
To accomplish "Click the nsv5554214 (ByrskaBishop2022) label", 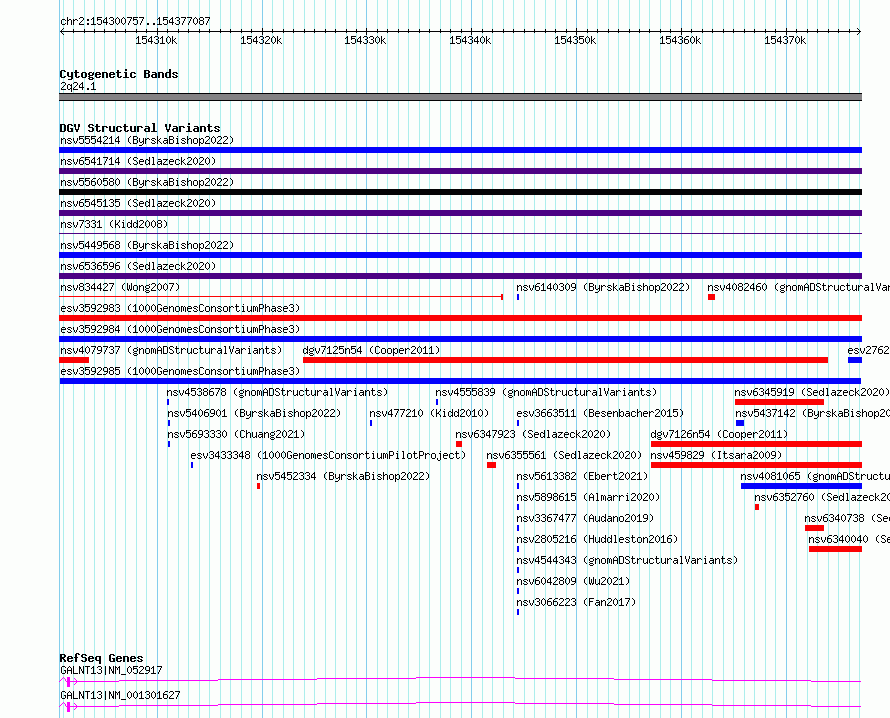I will (x=147, y=140).
